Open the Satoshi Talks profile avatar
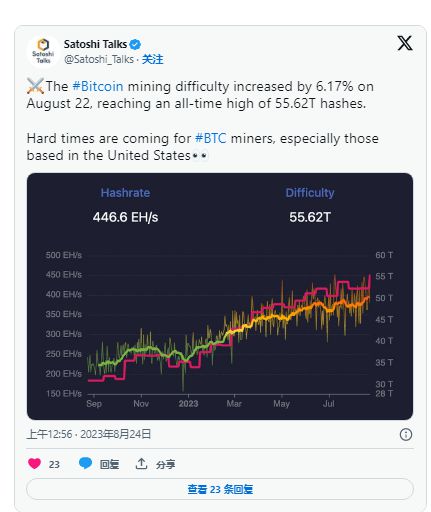The height and width of the screenshot is (512, 431). point(43,51)
